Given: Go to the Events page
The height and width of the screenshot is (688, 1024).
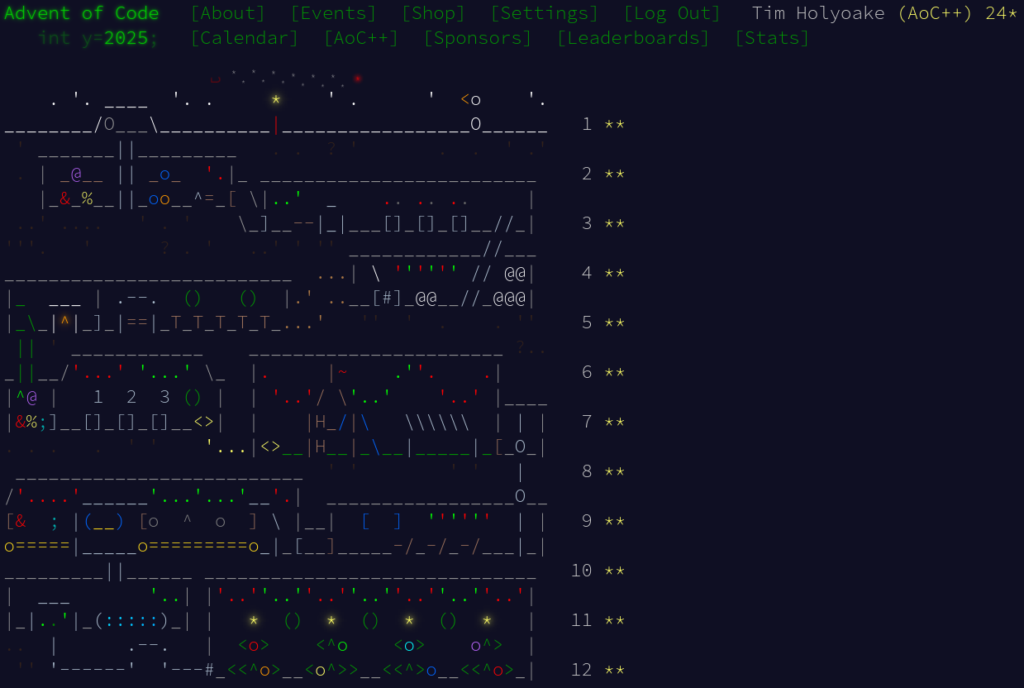Looking at the screenshot, I should pyautogui.click(x=334, y=13).
